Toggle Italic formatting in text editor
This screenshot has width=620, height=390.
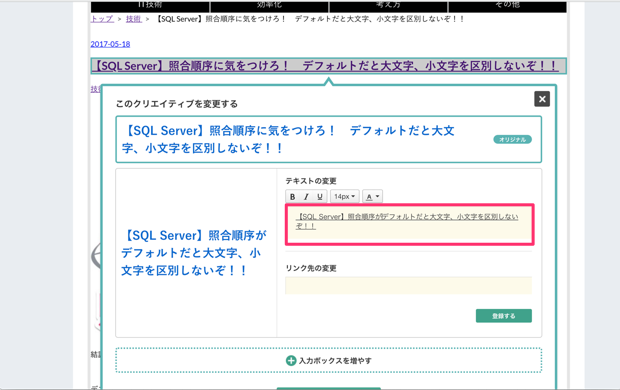[306, 197]
